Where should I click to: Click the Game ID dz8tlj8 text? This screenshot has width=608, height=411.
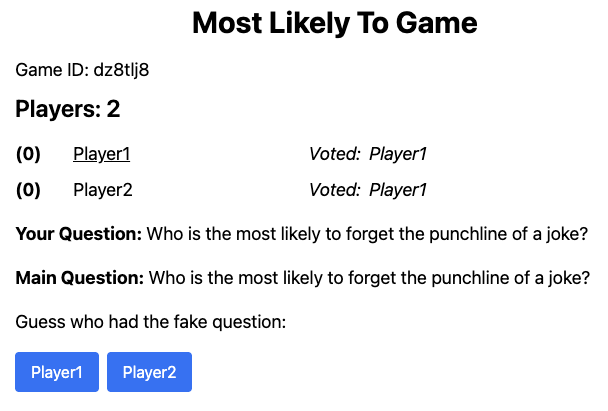point(82,70)
